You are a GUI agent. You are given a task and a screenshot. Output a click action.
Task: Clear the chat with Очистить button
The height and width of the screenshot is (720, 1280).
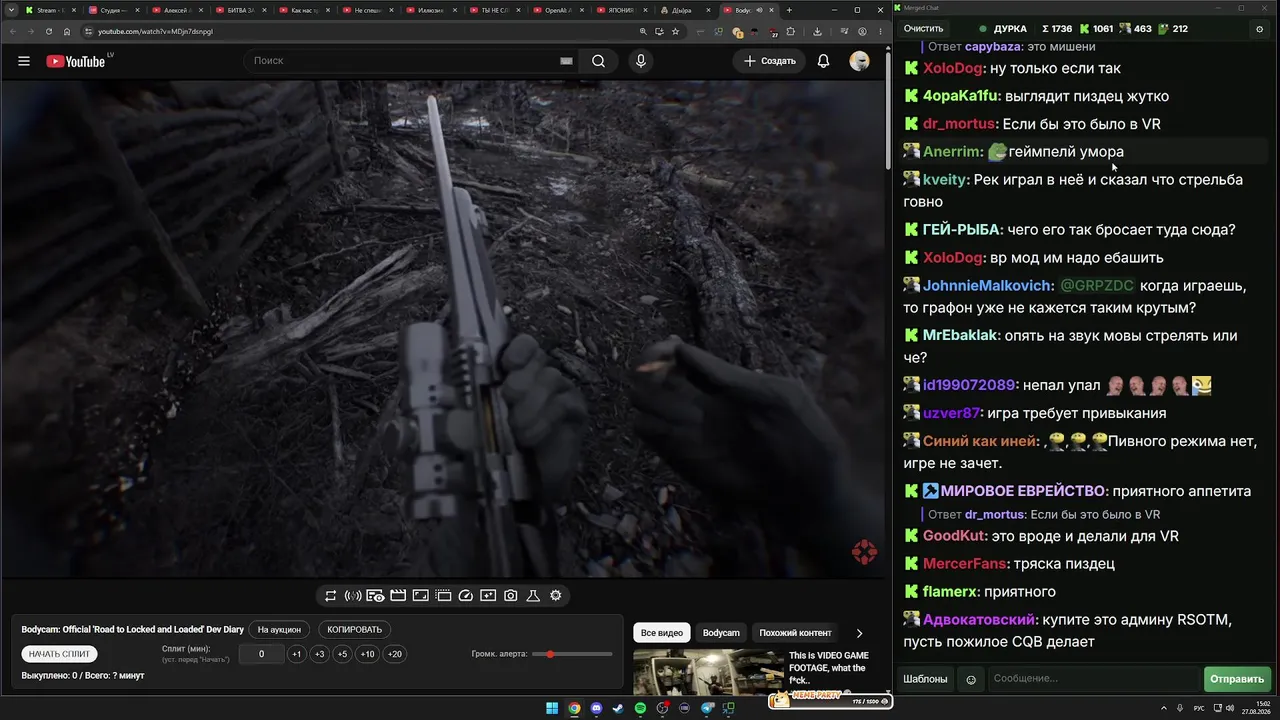click(x=923, y=29)
